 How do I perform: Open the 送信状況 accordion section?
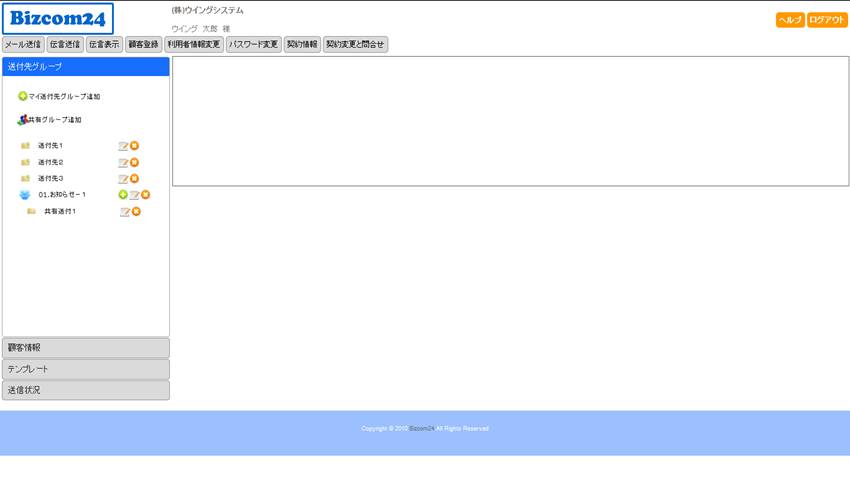tap(86, 390)
